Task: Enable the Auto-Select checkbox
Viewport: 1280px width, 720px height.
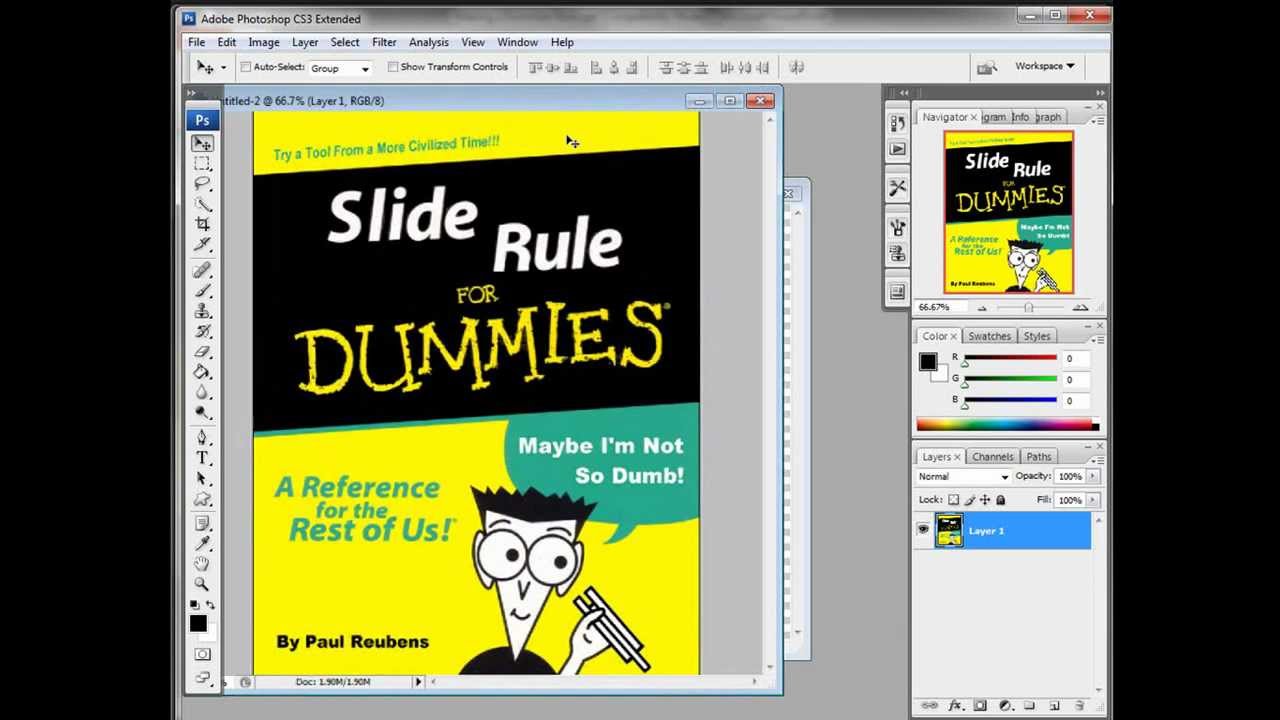Action: (246, 67)
